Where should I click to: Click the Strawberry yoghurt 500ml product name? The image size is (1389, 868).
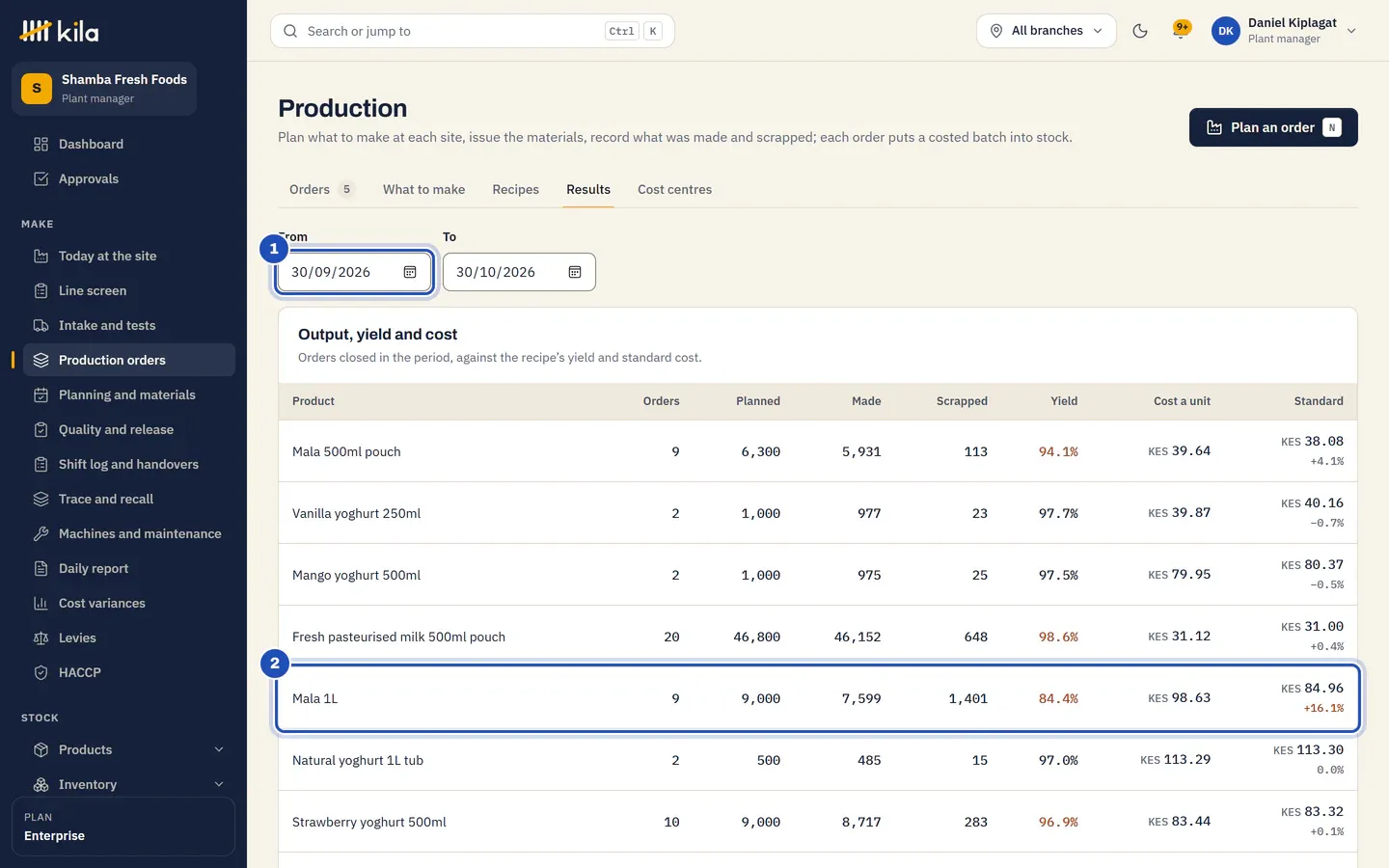369,822
